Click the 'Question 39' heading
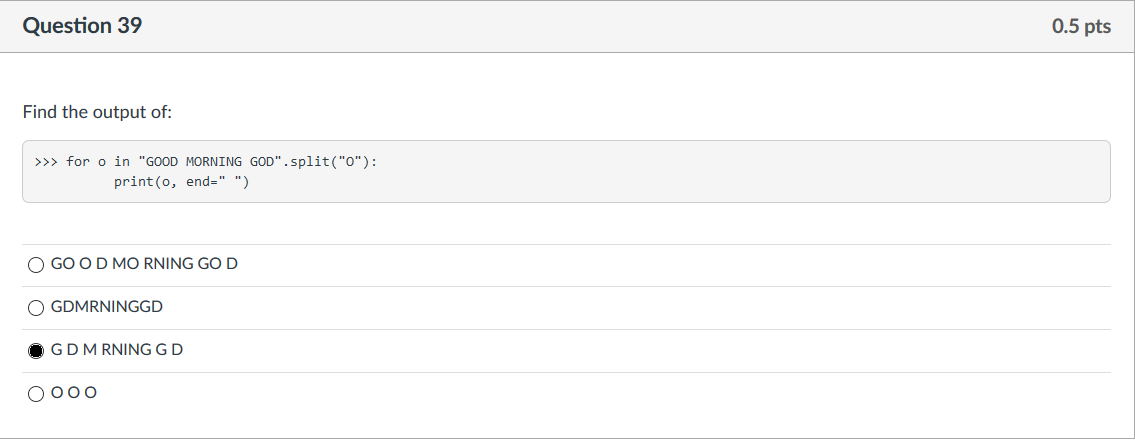 click(83, 26)
